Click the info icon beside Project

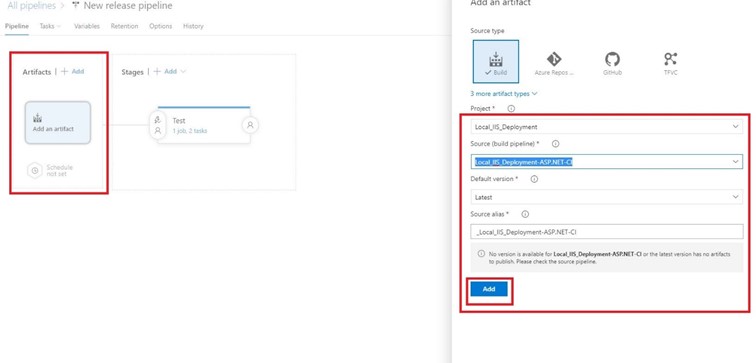point(511,108)
